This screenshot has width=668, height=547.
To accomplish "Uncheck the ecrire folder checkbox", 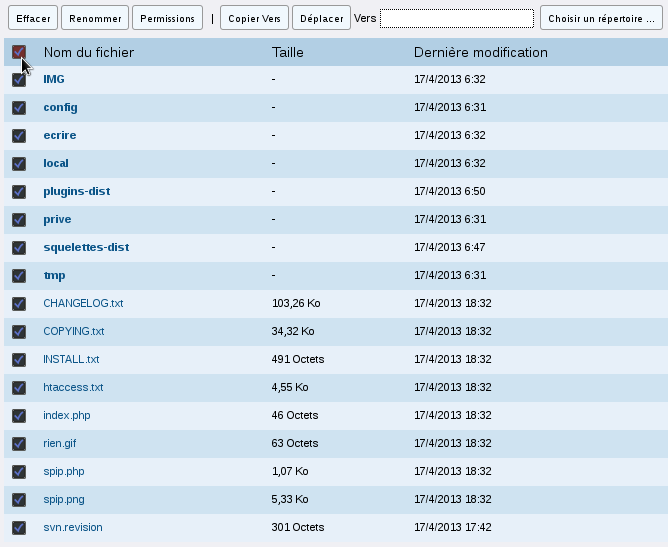I will click(x=19, y=136).
